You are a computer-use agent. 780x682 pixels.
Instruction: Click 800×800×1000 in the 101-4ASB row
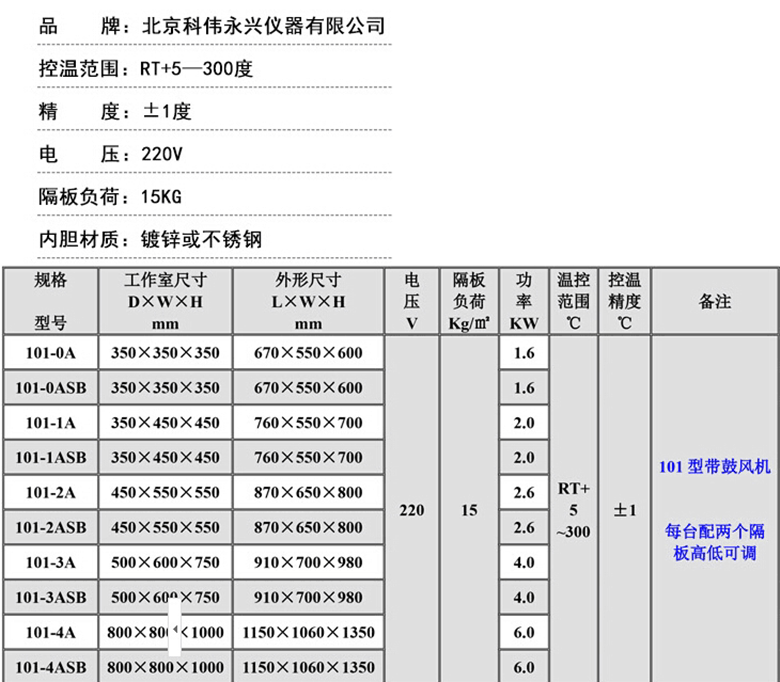(165, 667)
